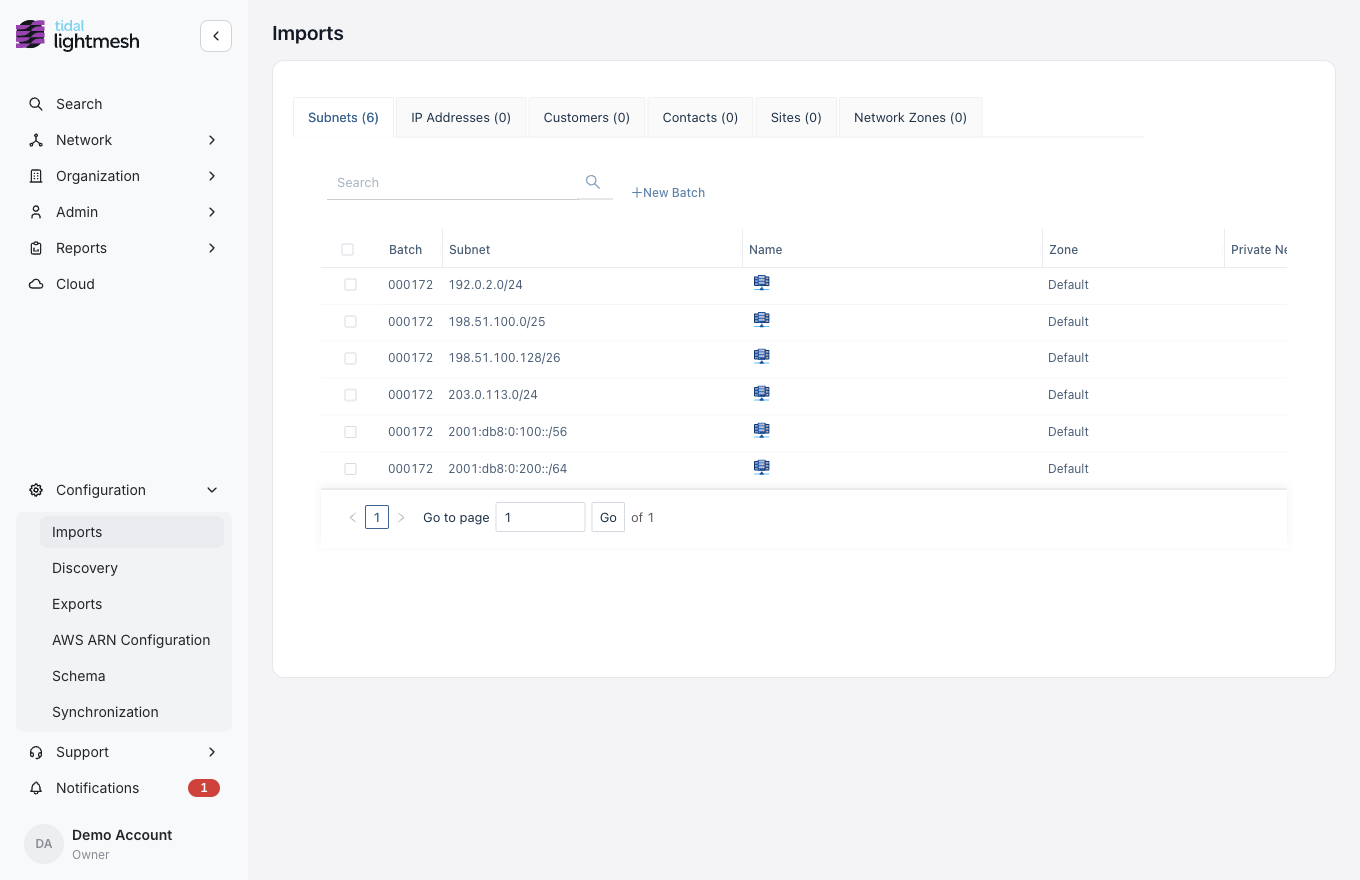Click the Search magnifier icon in sidebar
The width and height of the screenshot is (1360, 880).
click(x=36, y=104)
